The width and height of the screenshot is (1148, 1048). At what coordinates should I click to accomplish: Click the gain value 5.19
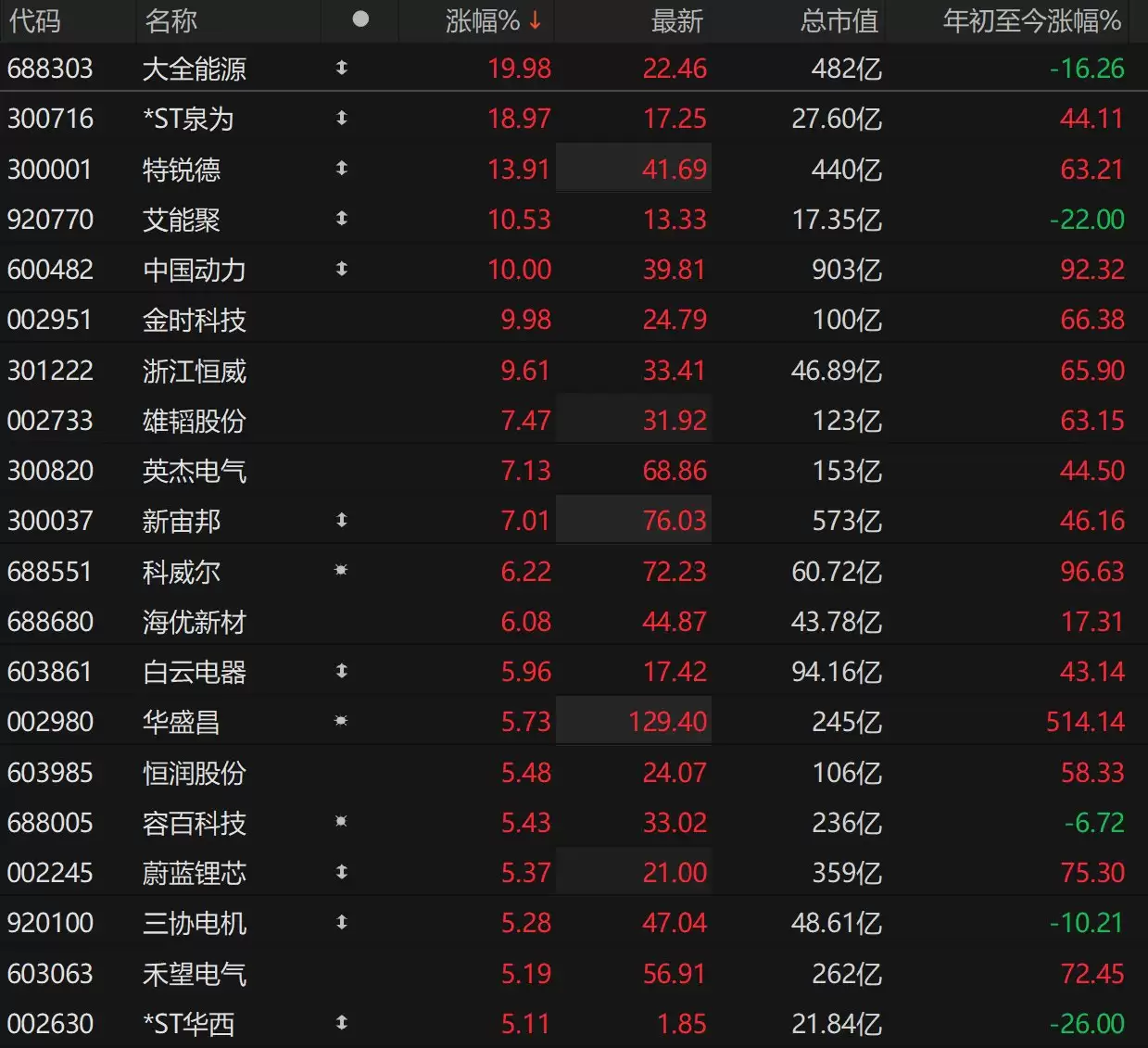pos(526,974)
